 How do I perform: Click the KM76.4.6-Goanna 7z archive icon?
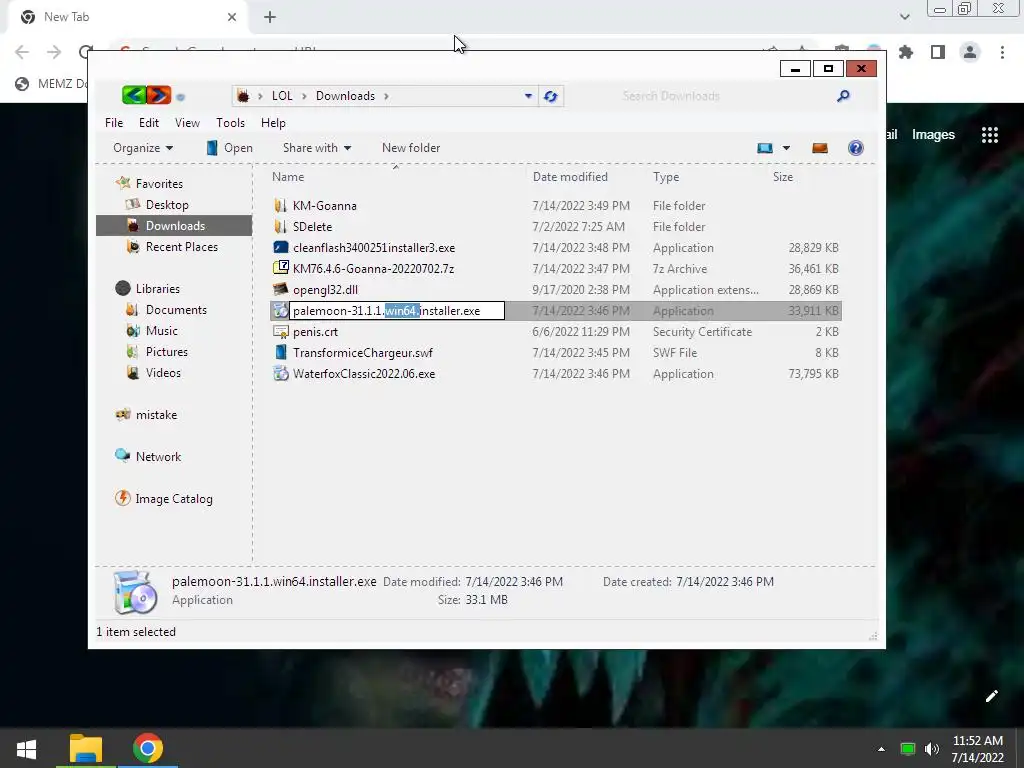(x=281, y=268)
